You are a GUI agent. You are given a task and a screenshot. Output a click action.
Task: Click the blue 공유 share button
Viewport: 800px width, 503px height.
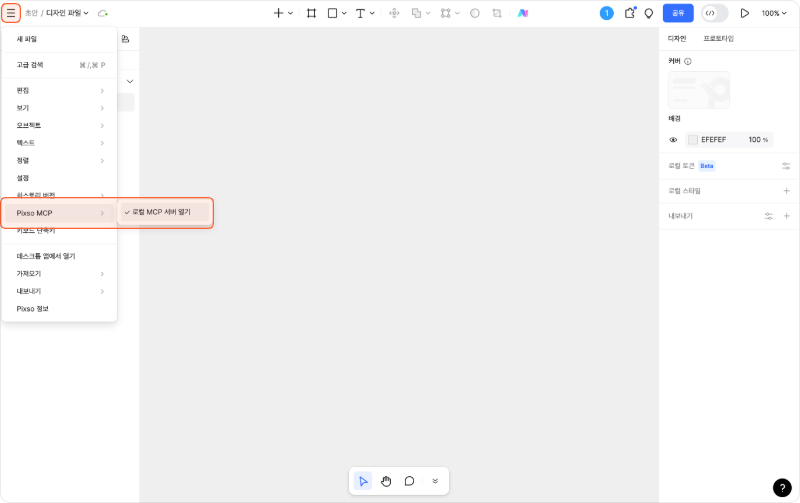(678, 13)
